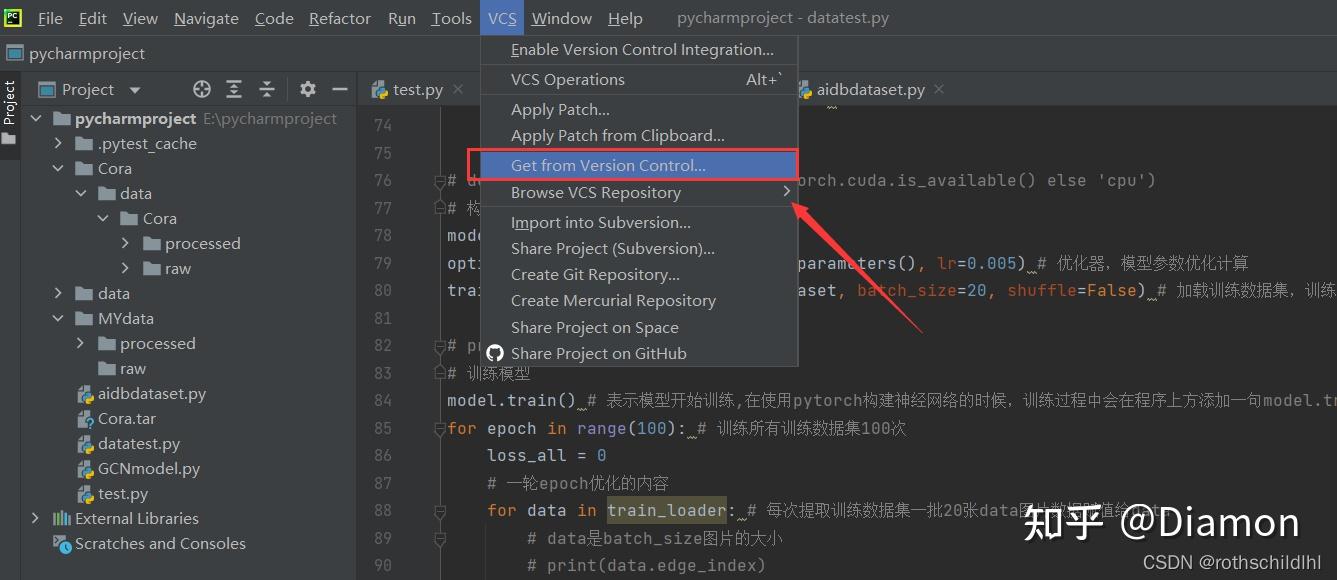
Task: Open the Refactor menu
Action: click(x=339, y=17)
